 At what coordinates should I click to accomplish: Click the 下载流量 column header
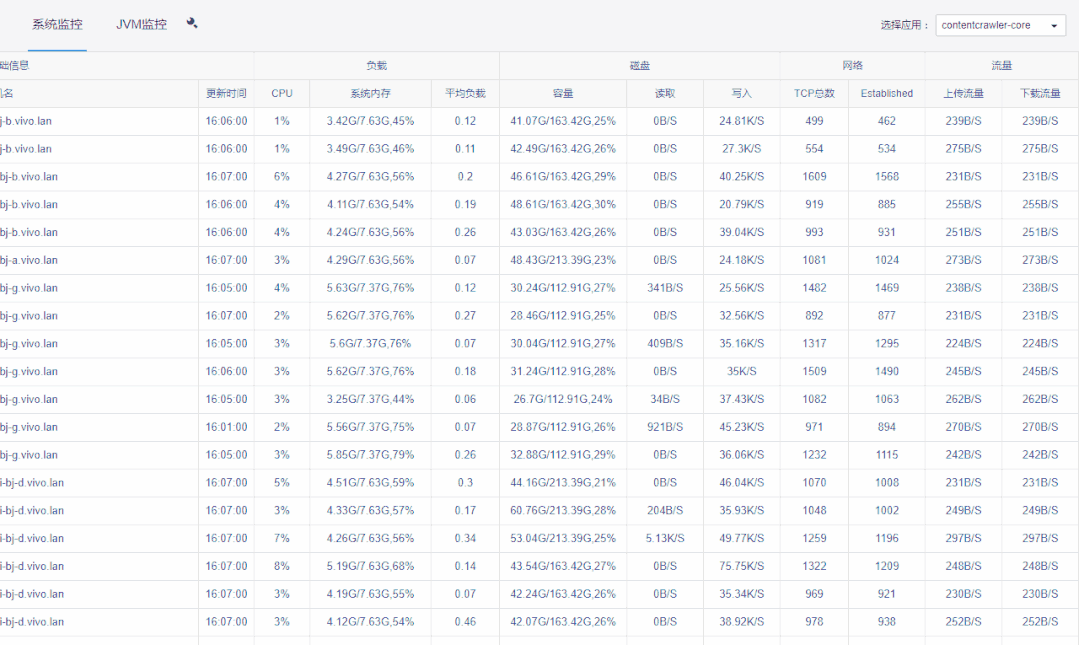click(1039, 93)
